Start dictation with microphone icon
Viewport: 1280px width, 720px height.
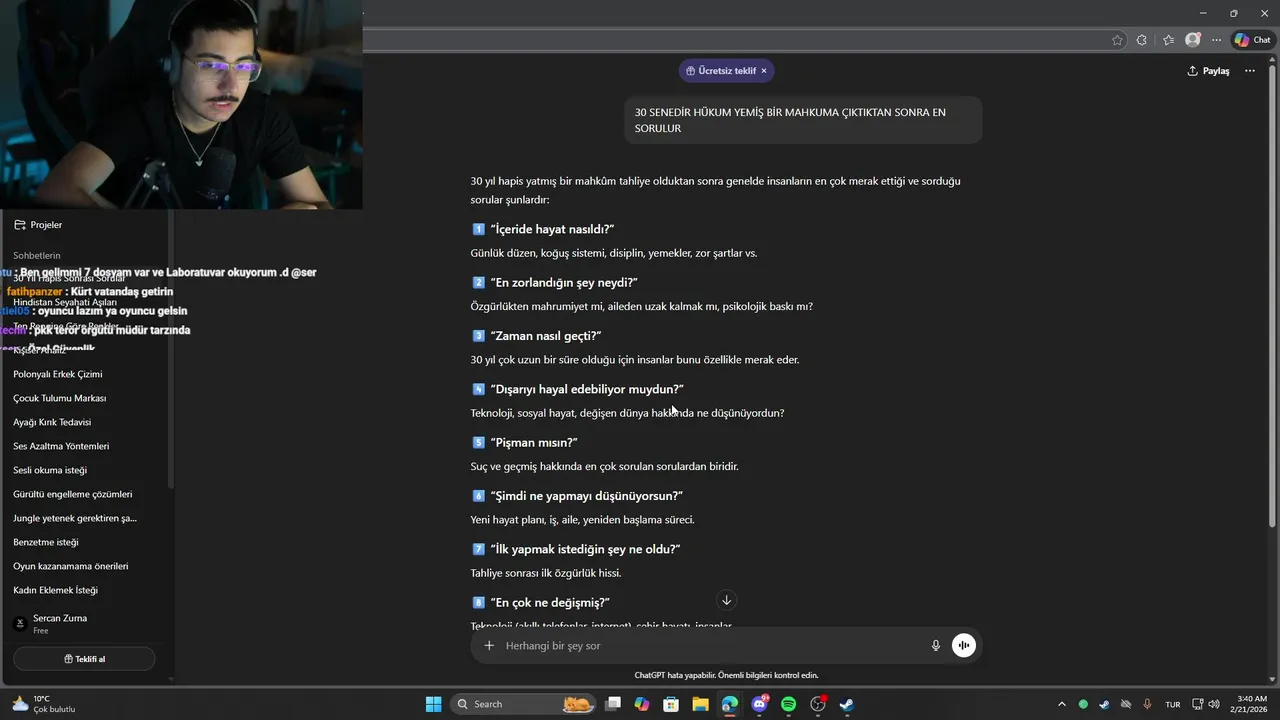[x=936, y=646]
